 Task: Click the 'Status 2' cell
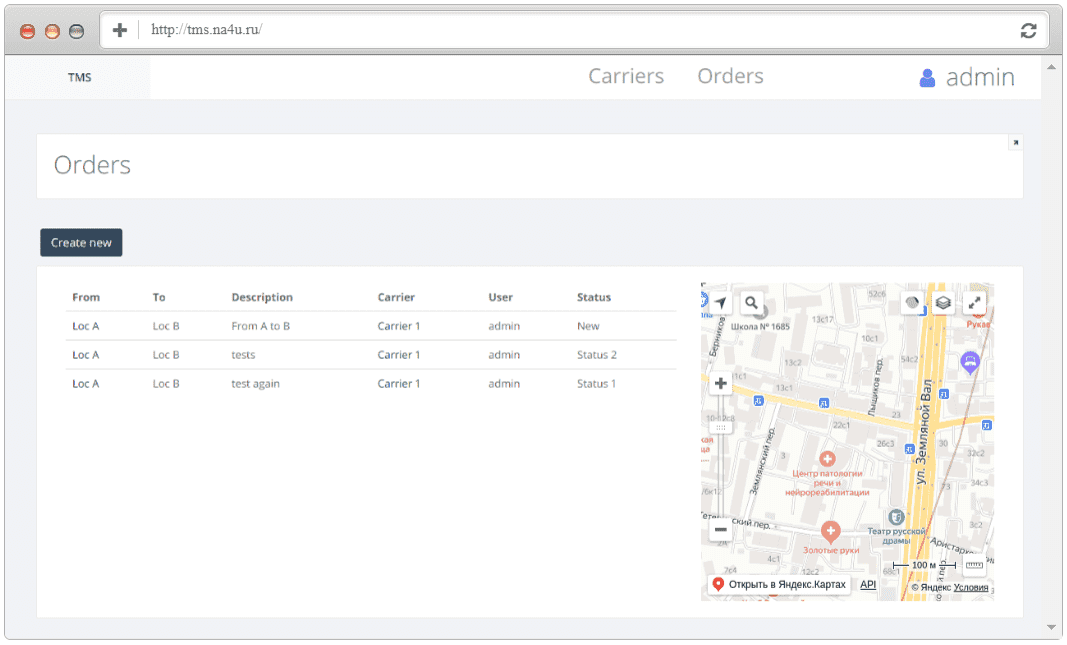point(597,354)
